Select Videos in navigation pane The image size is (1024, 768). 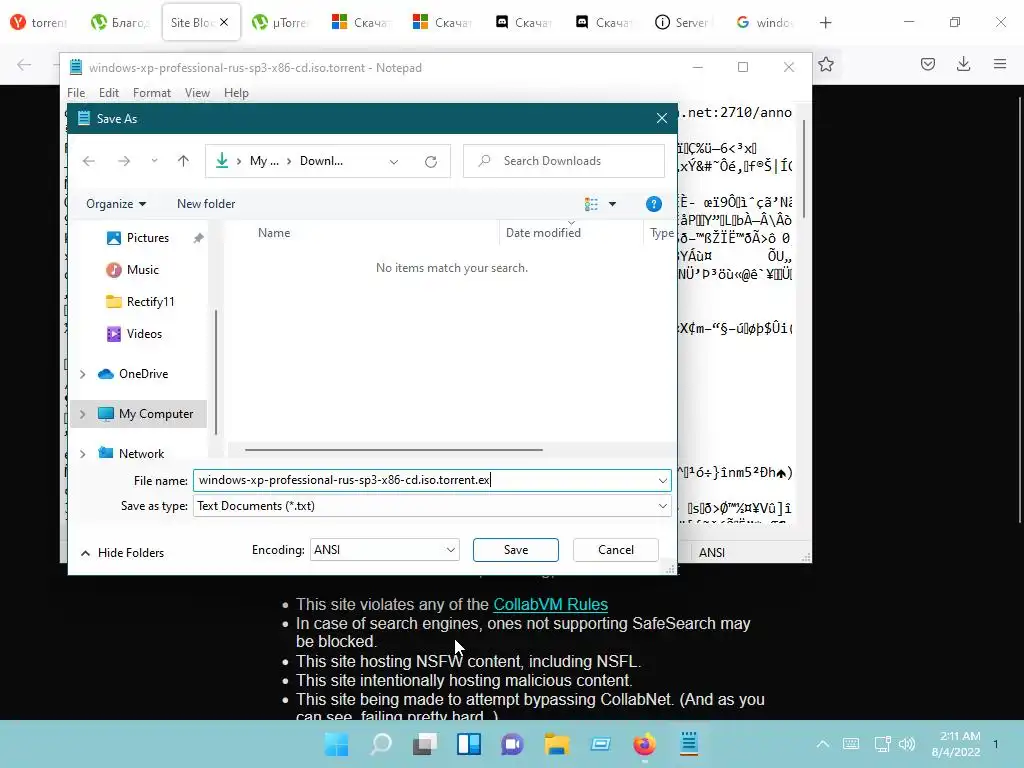tap(144, 334)
